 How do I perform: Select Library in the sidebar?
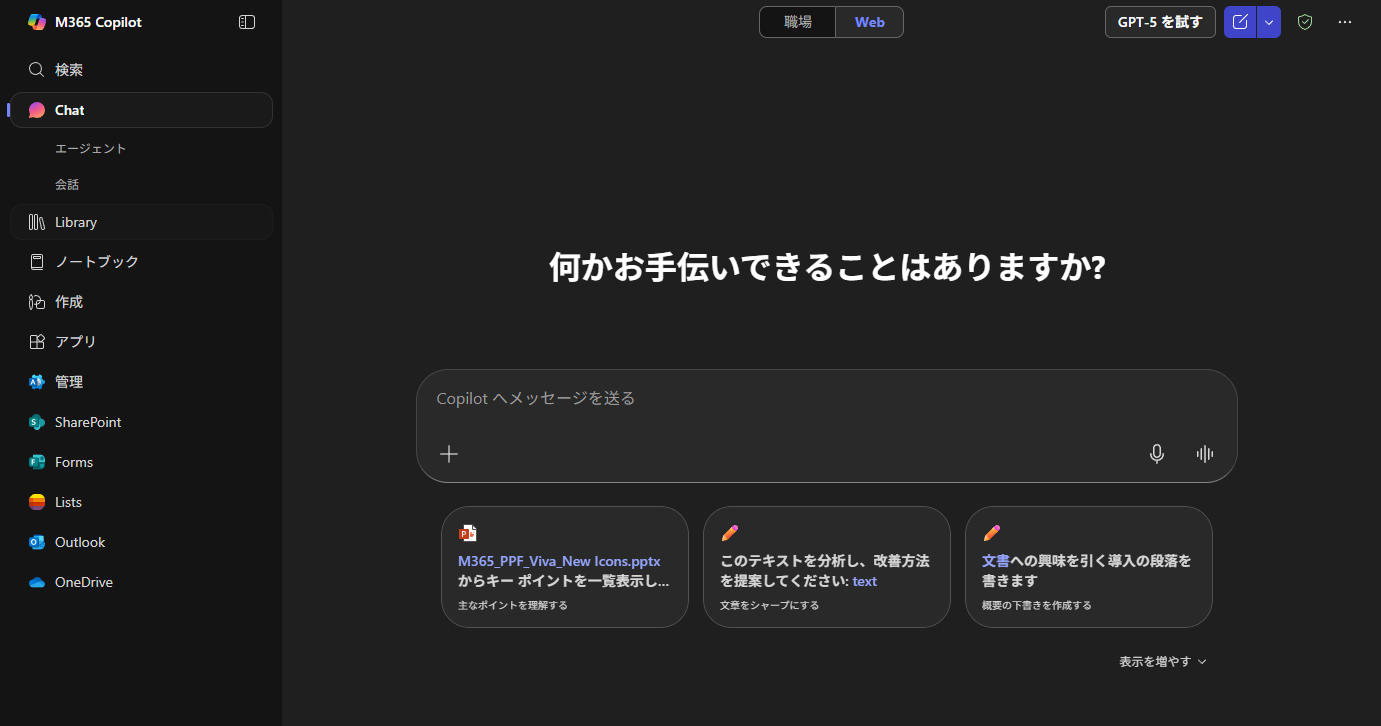tap(76, 222)
